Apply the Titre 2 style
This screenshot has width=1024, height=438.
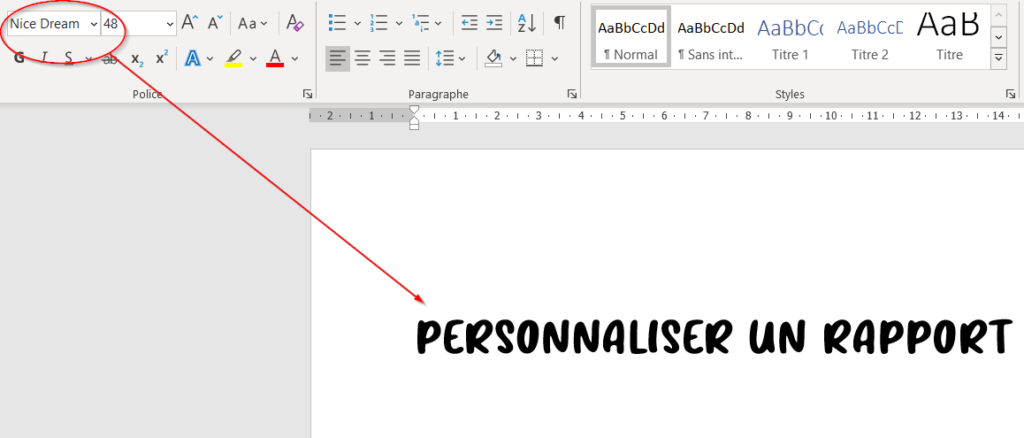click(870, 37)
